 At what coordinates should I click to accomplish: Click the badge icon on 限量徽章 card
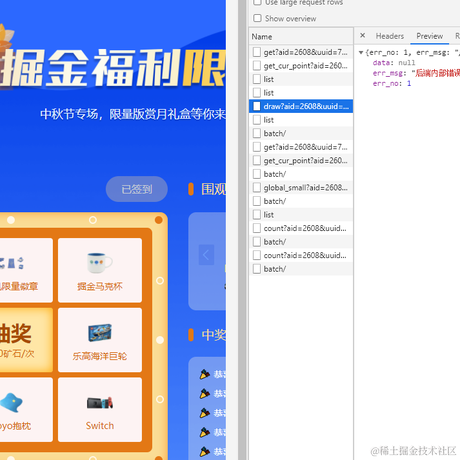click(12, 263)
